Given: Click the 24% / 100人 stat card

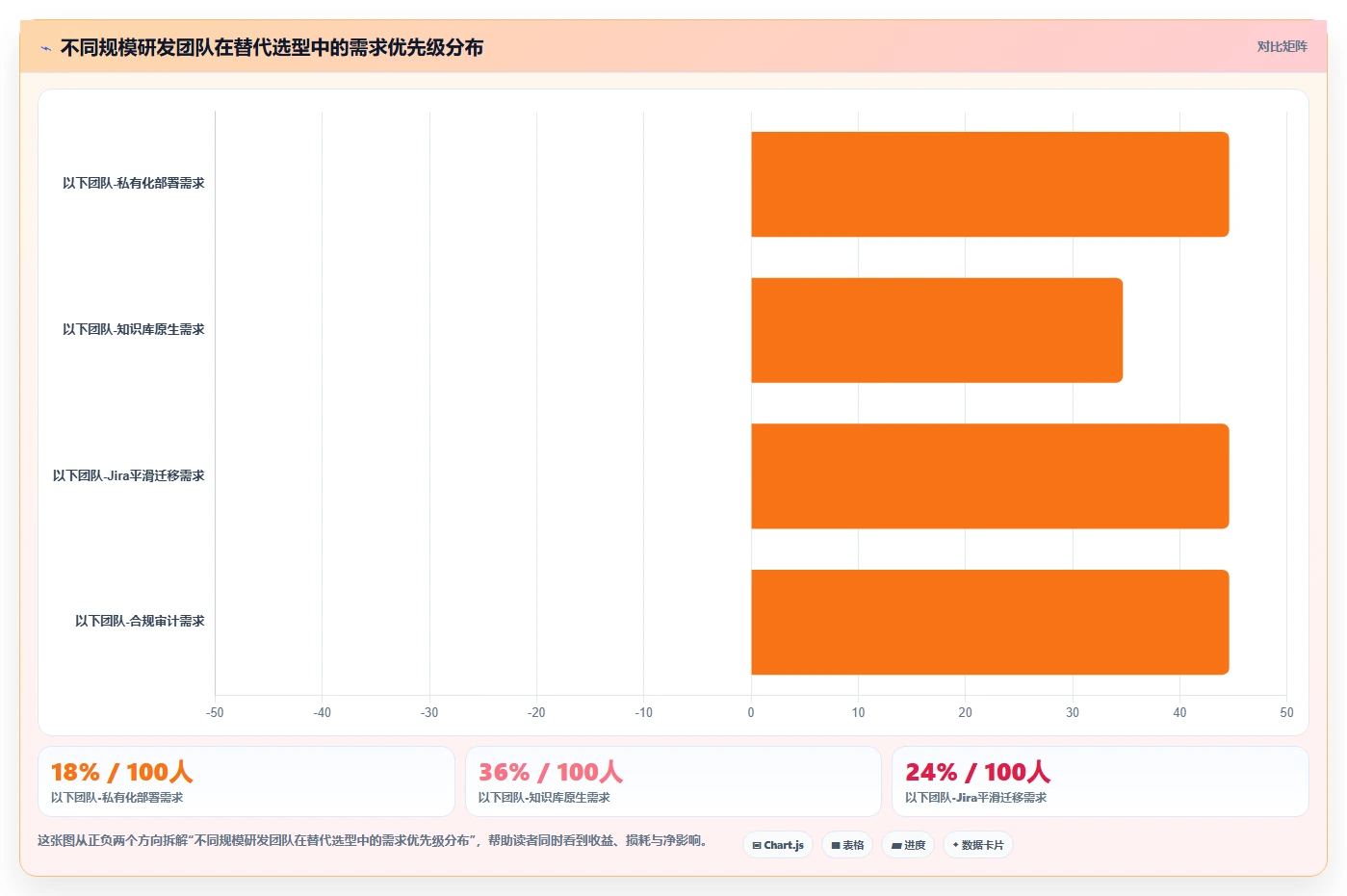Looking at the screenshot, I should [1100, 781].
